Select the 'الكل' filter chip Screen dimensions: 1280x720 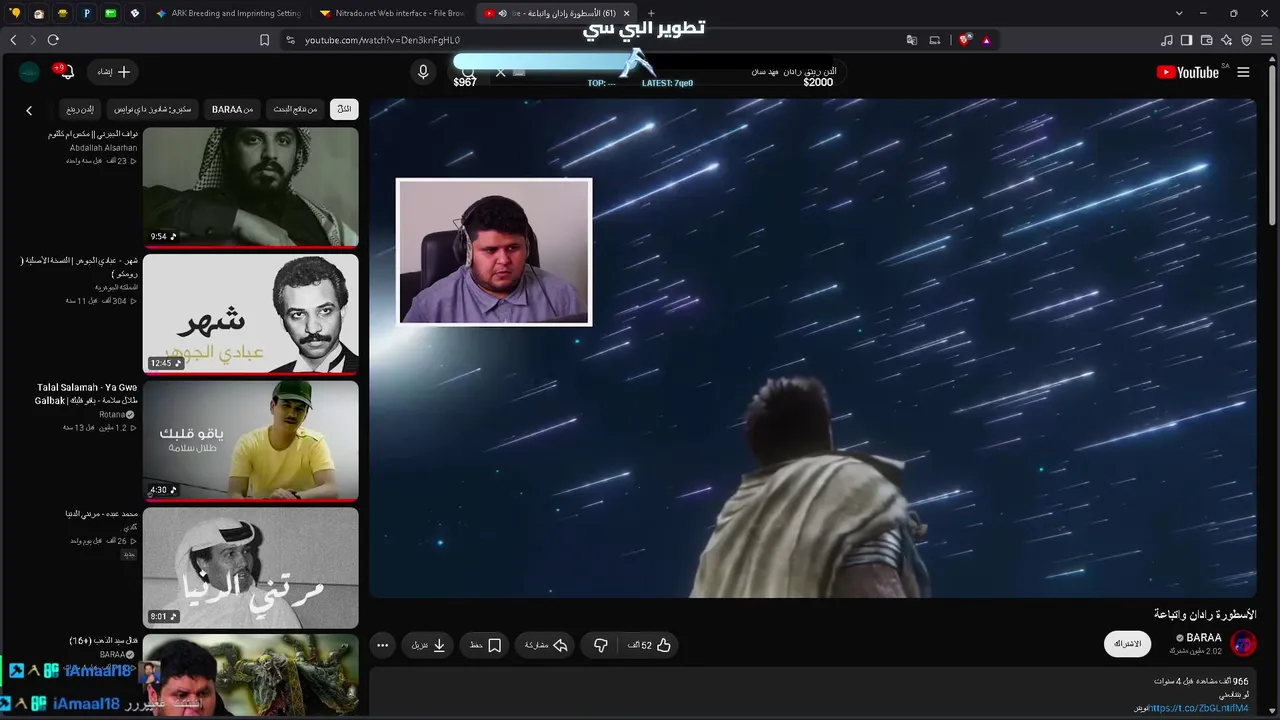[344, 109]
